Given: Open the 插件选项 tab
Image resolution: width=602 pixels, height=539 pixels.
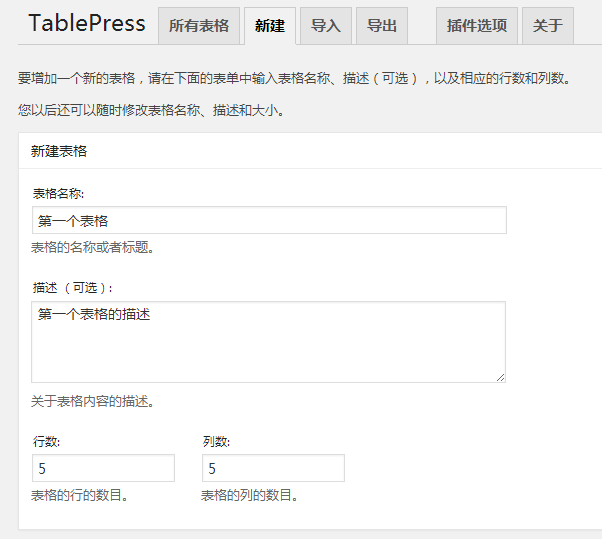Looking at the screenshot, I should [x=475, y=27].
